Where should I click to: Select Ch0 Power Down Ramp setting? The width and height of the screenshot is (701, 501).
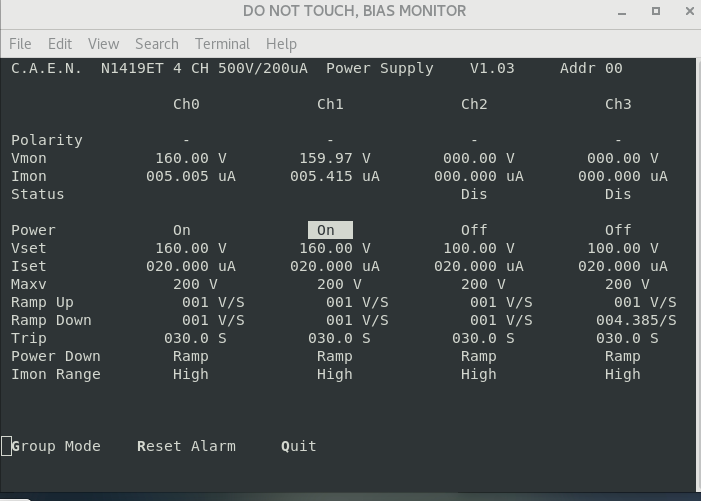point(191,356)
